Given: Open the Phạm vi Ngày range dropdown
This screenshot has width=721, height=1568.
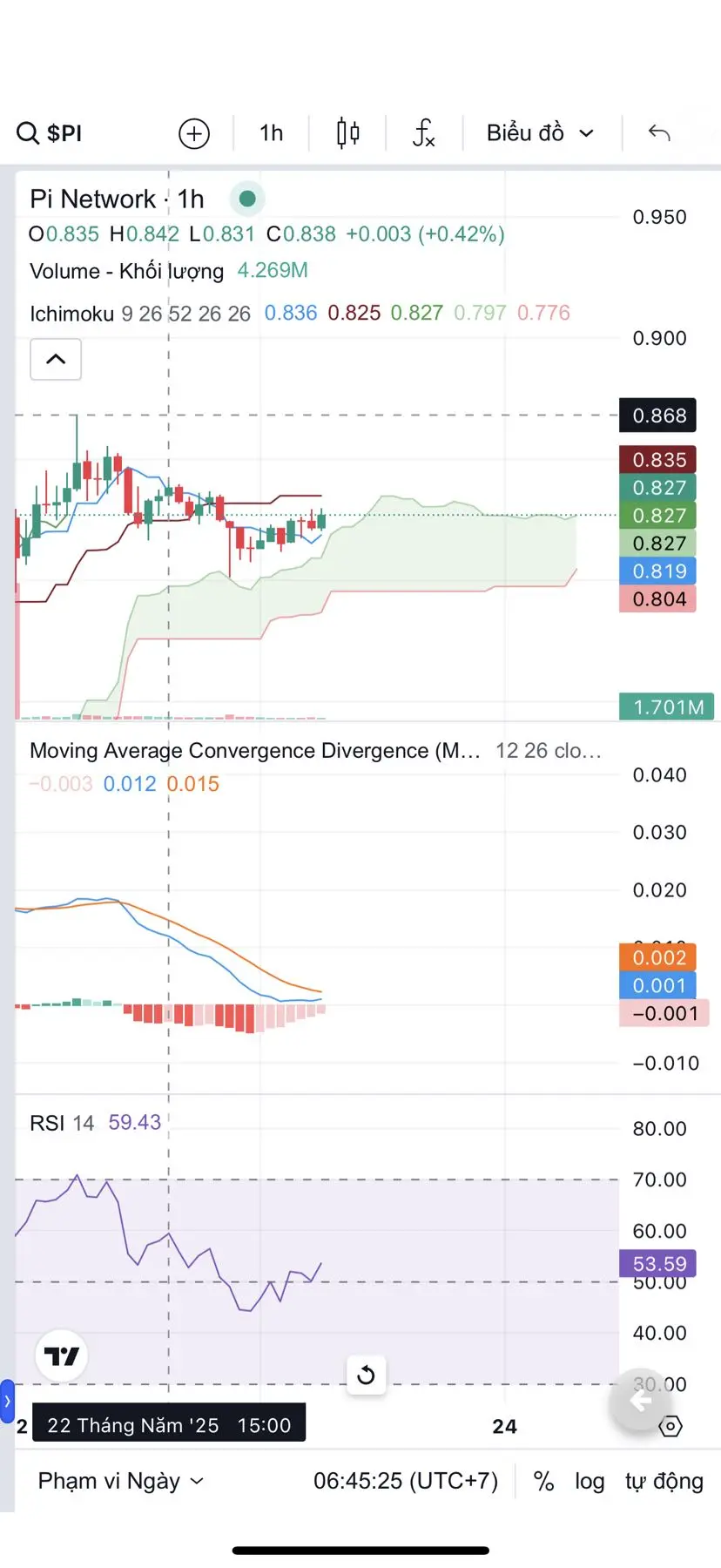Looking at the screenshot, I should (x=121, y=1481).
